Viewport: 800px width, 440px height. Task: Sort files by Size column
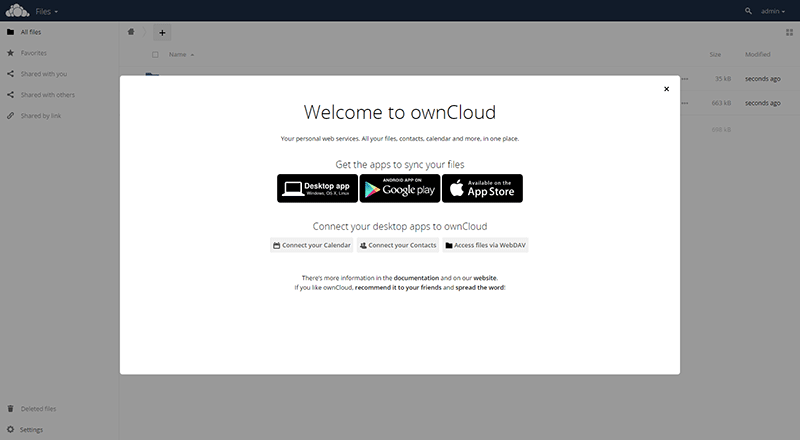coord(715,54)
